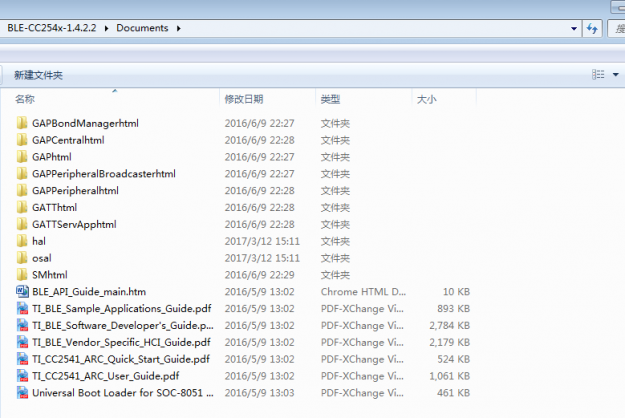625x418 pixels.
Task: Click the 893 KB size cell
Action: [x=453, y=308]
